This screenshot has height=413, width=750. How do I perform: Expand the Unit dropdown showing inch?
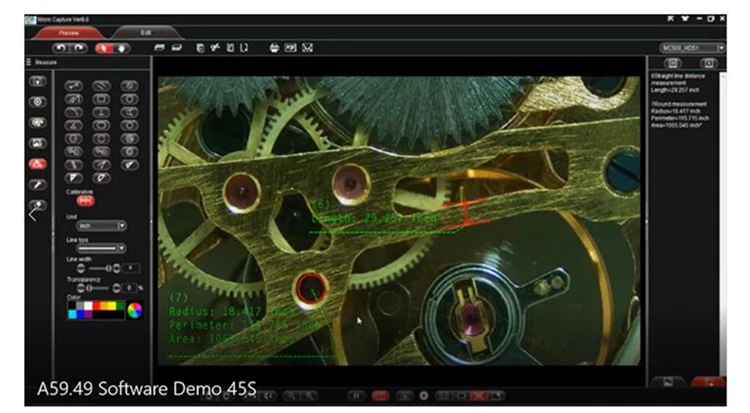[101, 226]
